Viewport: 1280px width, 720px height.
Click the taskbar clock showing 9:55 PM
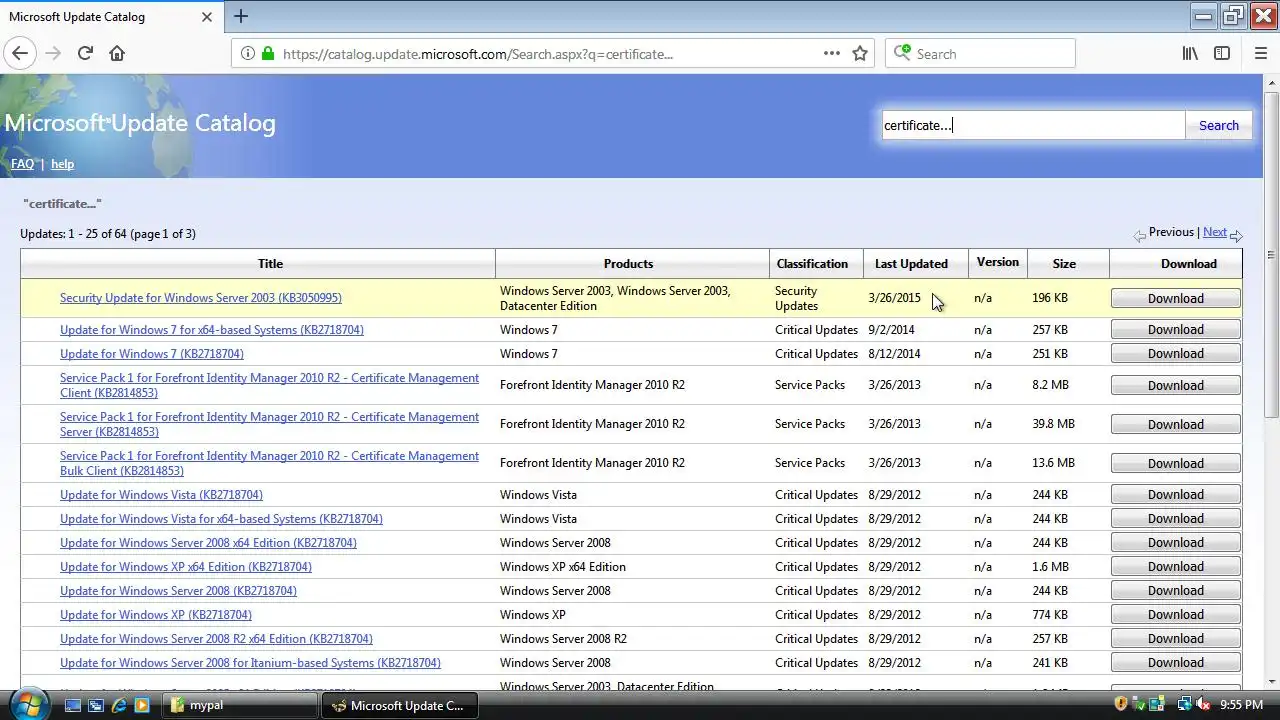click(1241, 705)
